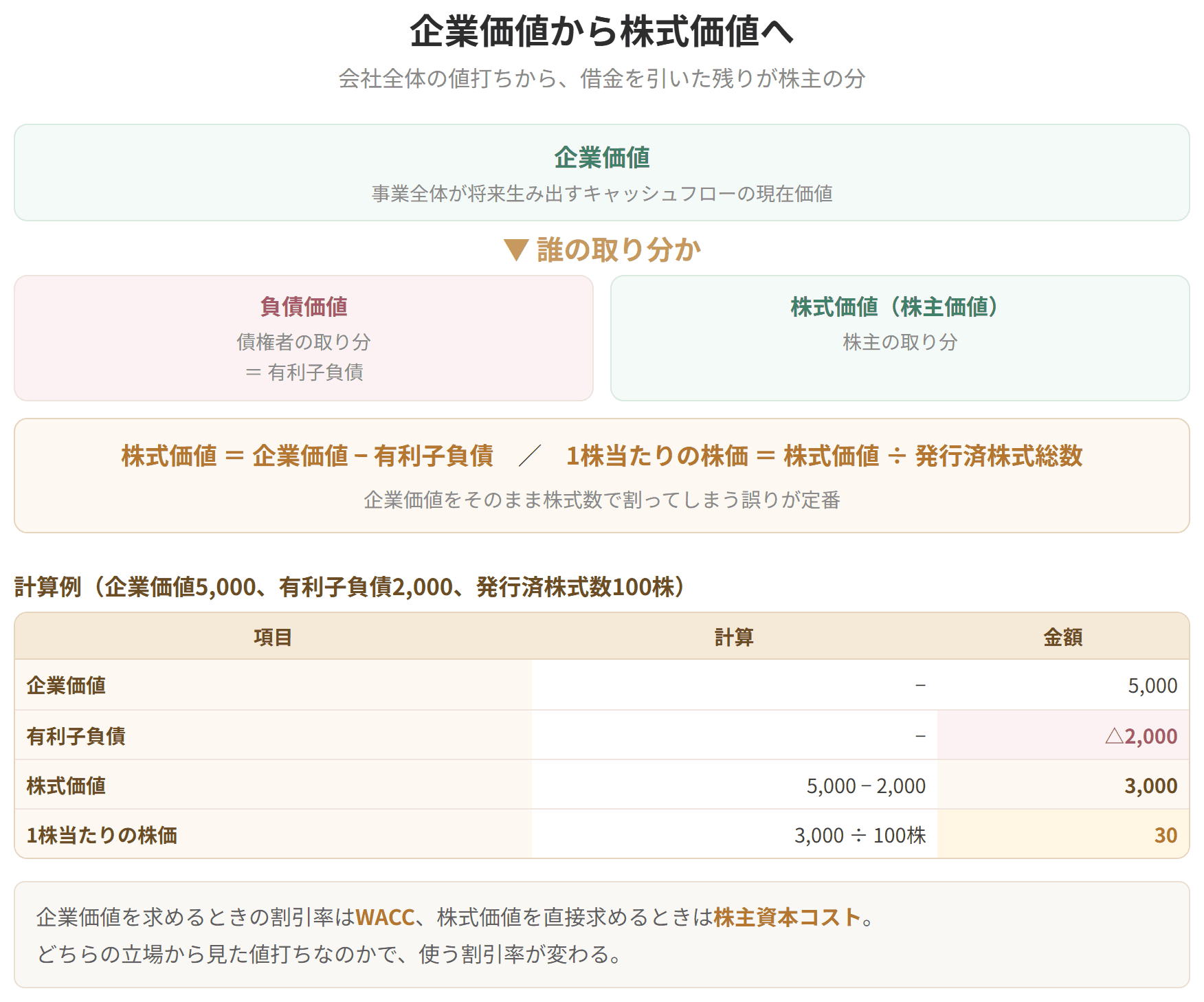The width and height of the screenshot is (1204, 1002).
Task: Click the highlighted 株主資本コスト term
Action: [788, 917]
